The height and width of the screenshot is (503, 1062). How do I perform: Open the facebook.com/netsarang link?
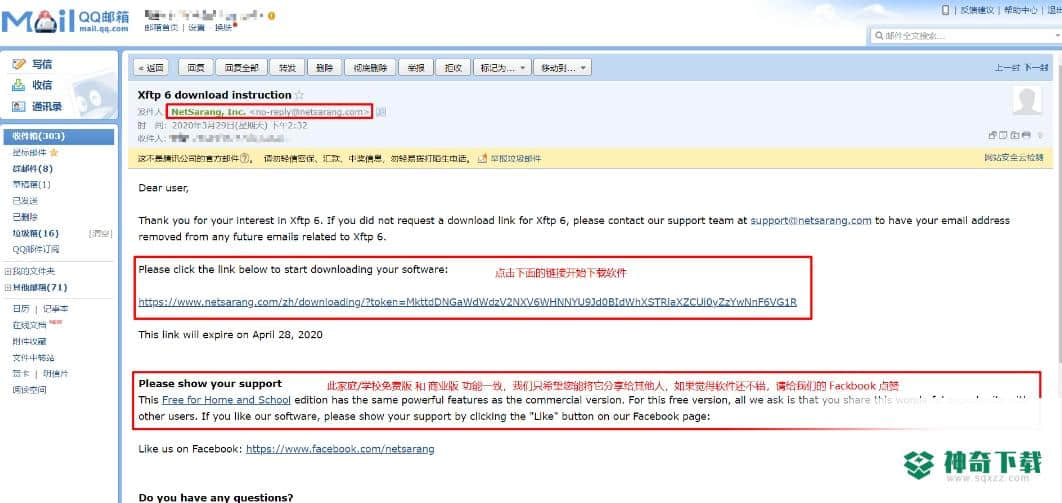[340, 449]
